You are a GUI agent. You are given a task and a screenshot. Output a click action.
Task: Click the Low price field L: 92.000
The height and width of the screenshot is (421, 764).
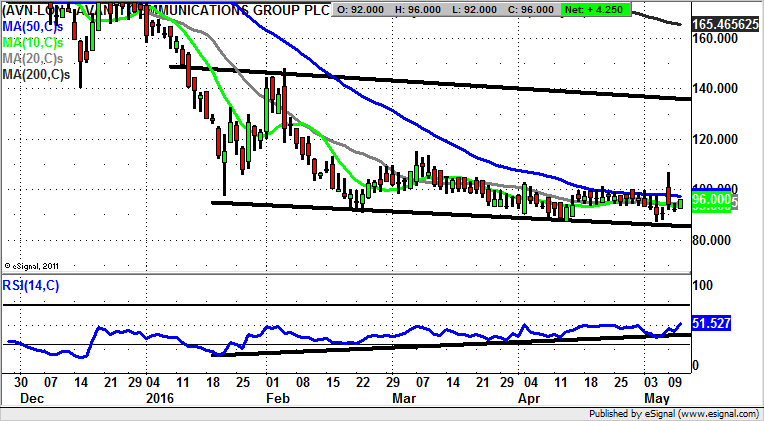pos(473,9)
